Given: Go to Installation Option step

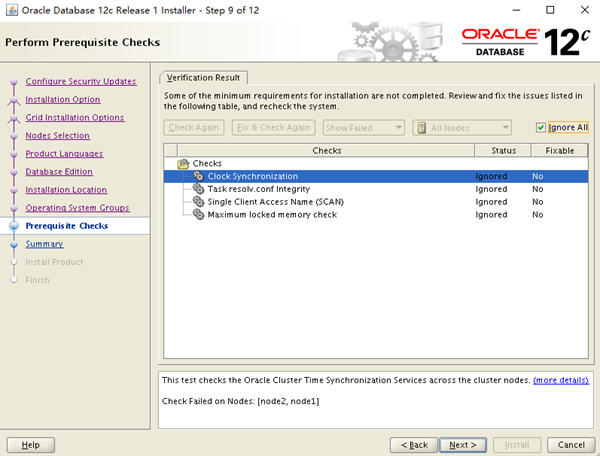Looking at the screenshot, I should [x=63, y=99].
